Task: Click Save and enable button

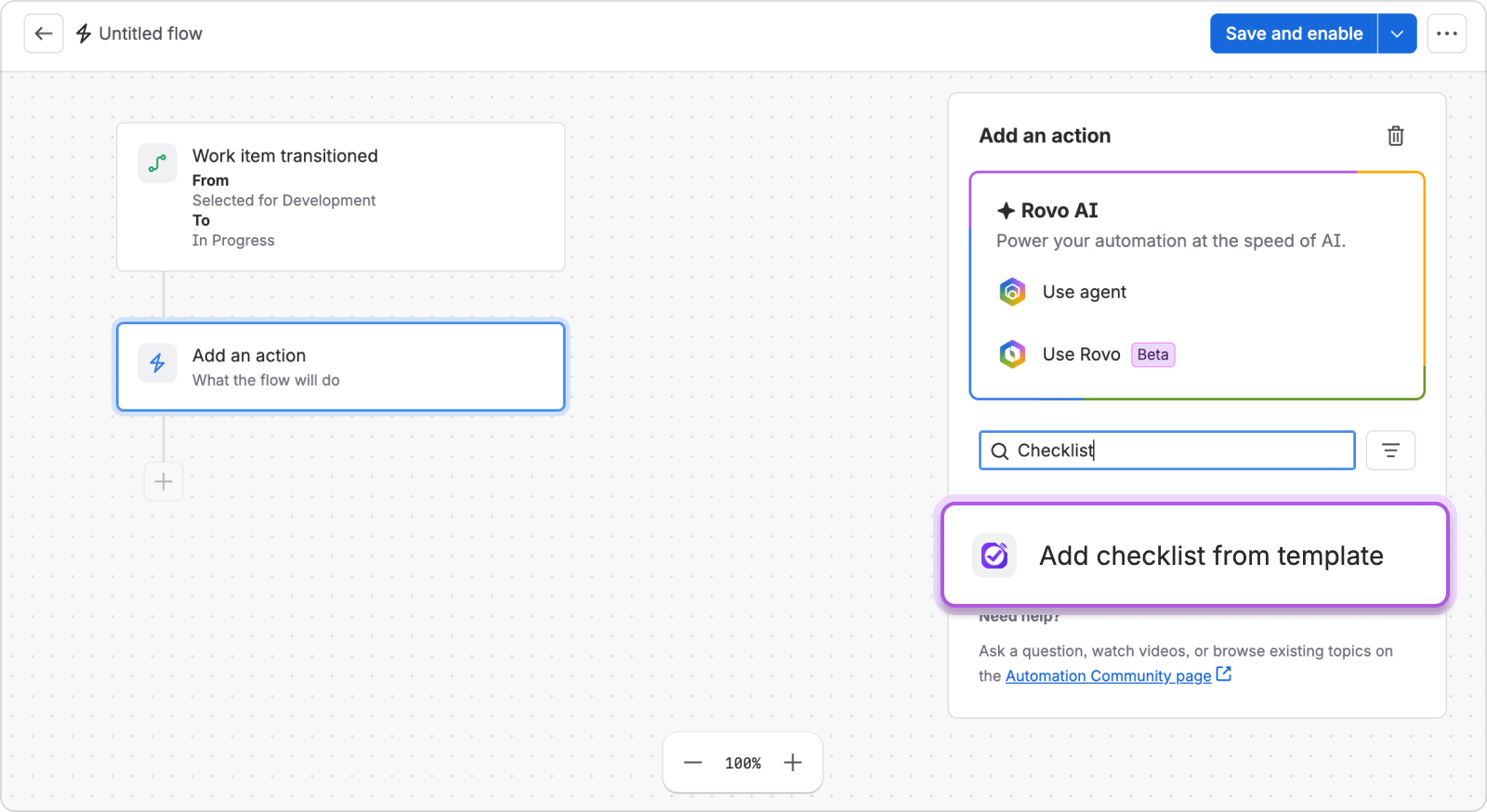Action: (1294, 33)
